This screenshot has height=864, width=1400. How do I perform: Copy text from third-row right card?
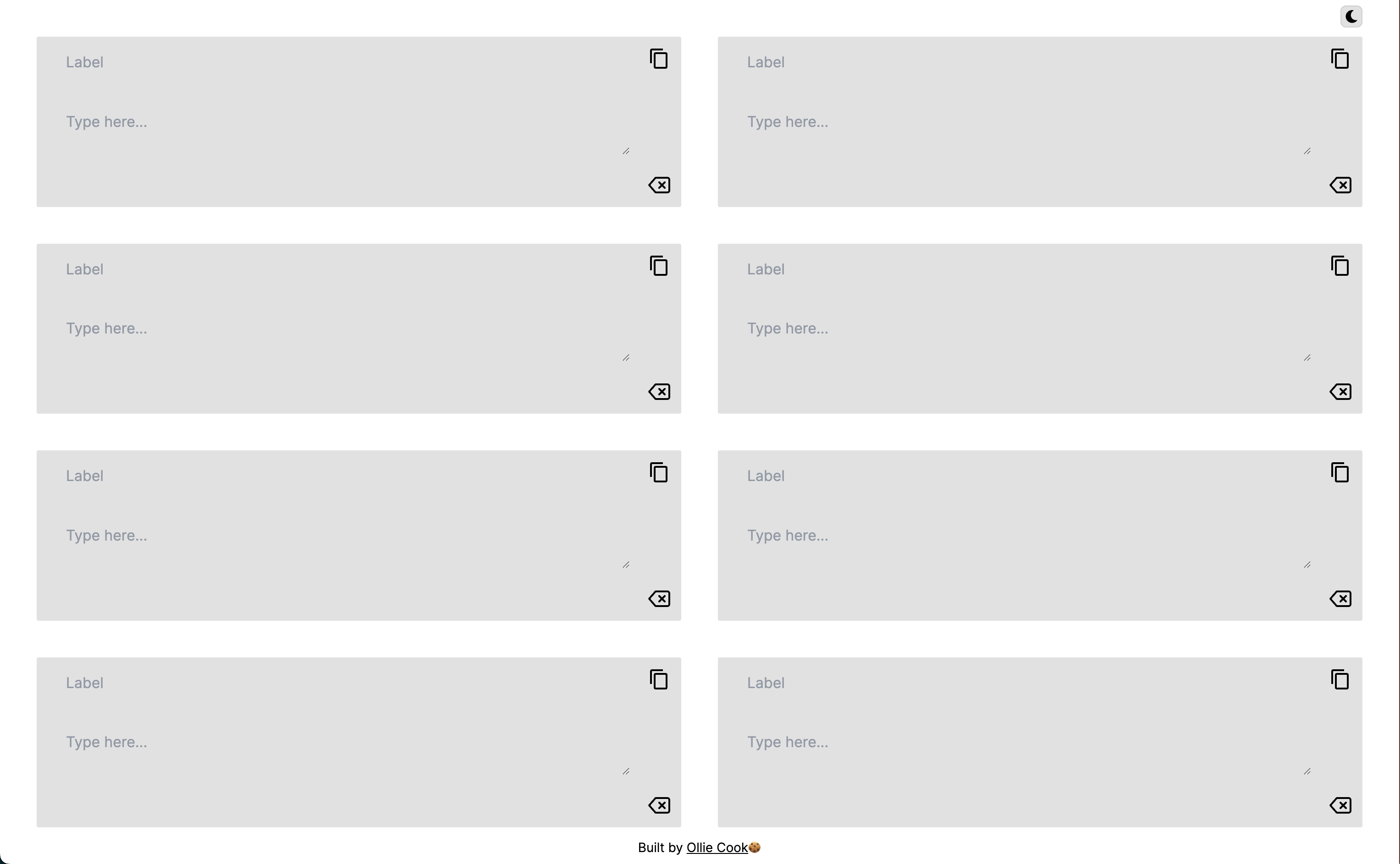point(1340,473)
